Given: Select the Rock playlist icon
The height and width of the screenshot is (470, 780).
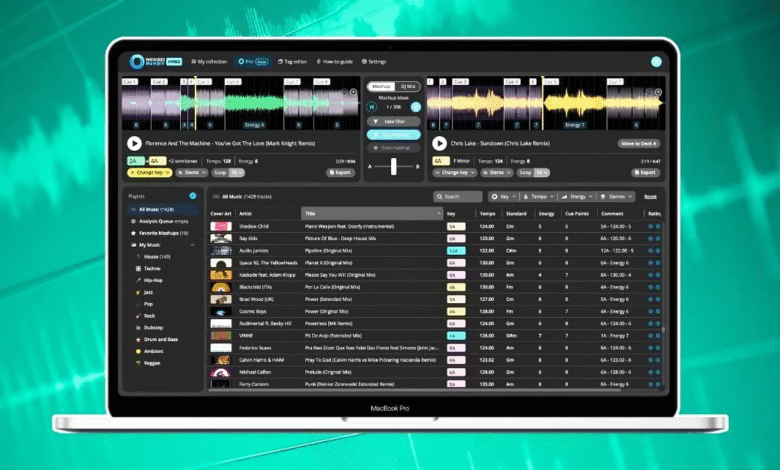Looking at the screenshot, I should click(138, 316).
